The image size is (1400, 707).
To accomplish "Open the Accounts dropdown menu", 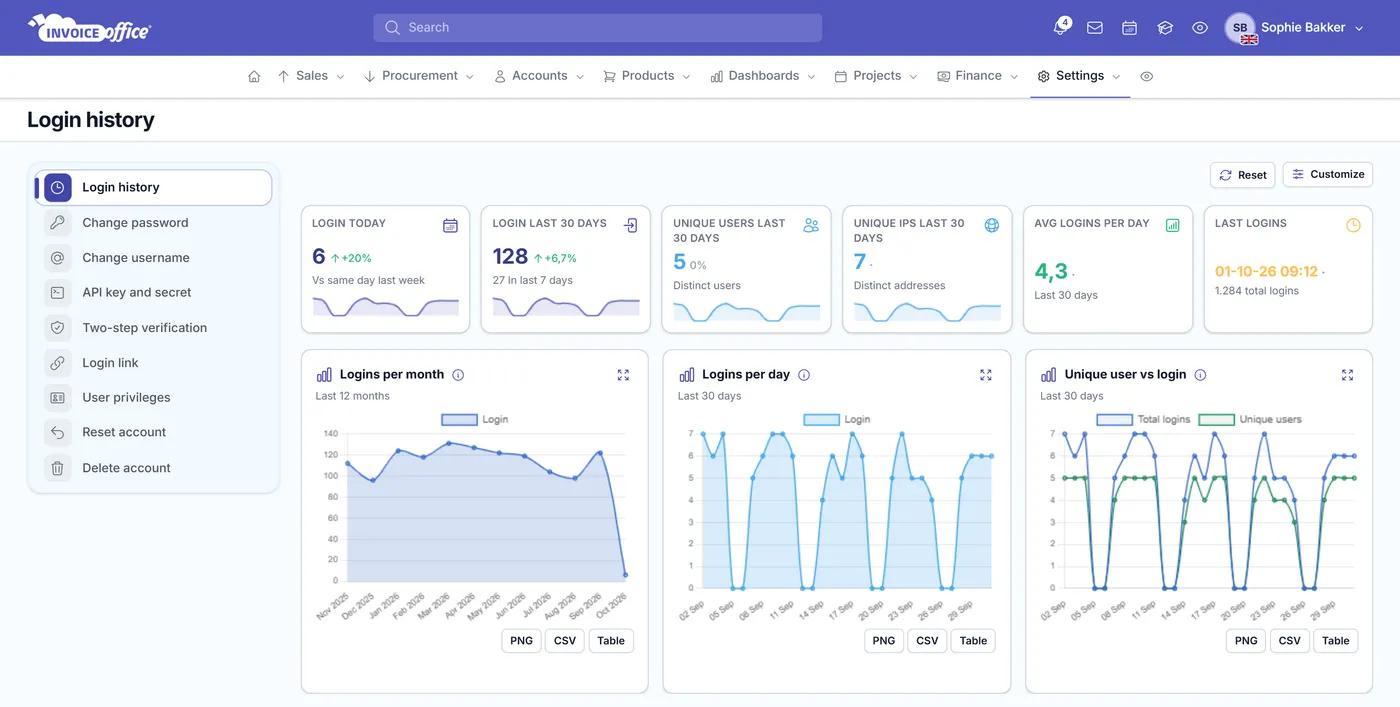I will point(539,76).
